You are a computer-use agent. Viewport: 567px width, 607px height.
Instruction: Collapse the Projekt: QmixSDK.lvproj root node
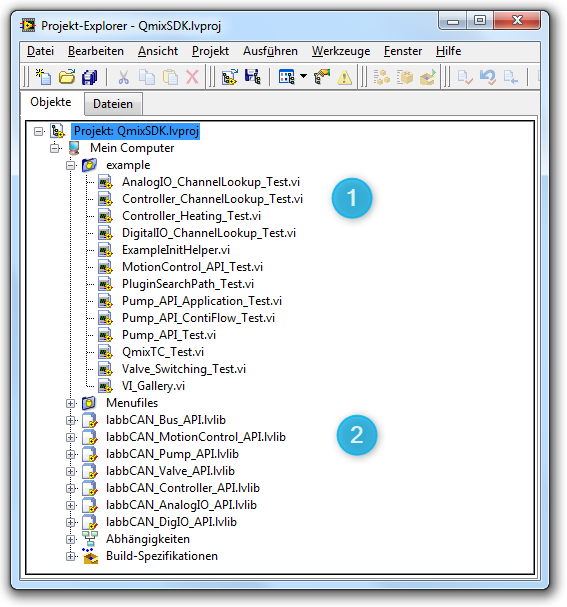pos(38,132)
